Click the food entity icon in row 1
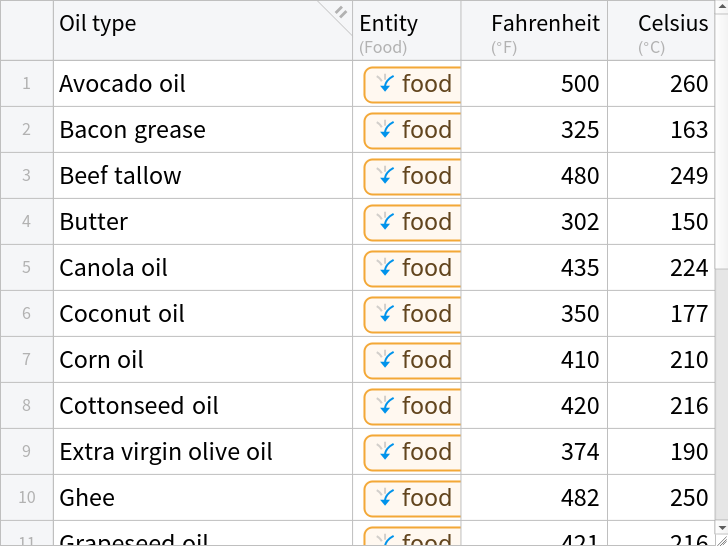The image size is (728, 546). (x=383, y=84)
